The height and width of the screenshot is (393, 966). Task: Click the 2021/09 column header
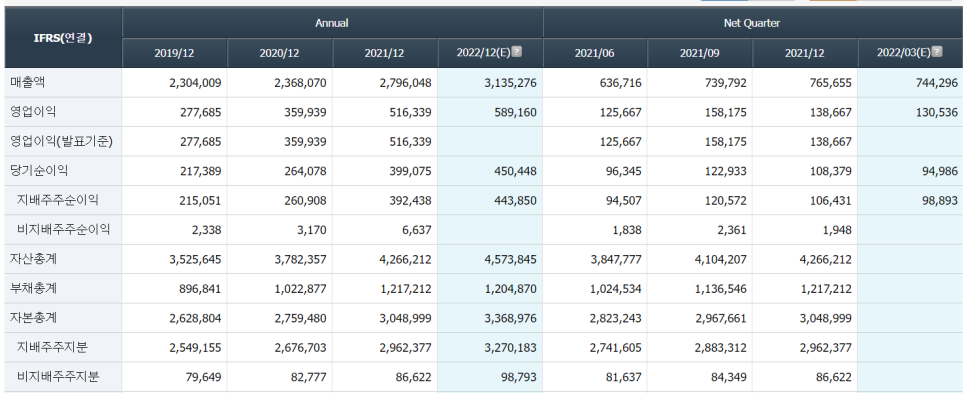pos(700,53)
